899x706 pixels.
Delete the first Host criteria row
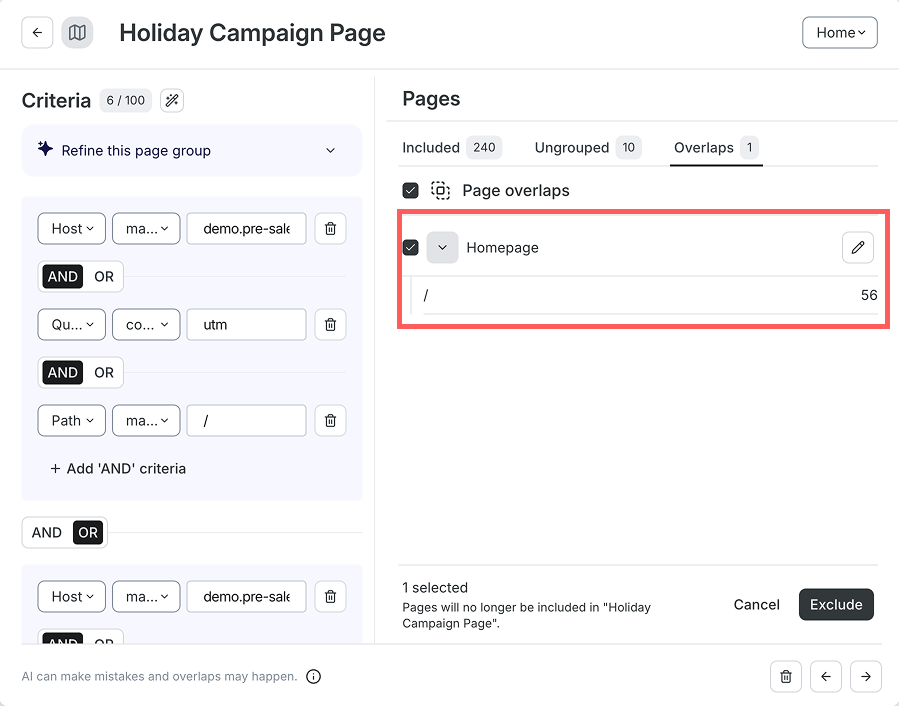(330, 229)
